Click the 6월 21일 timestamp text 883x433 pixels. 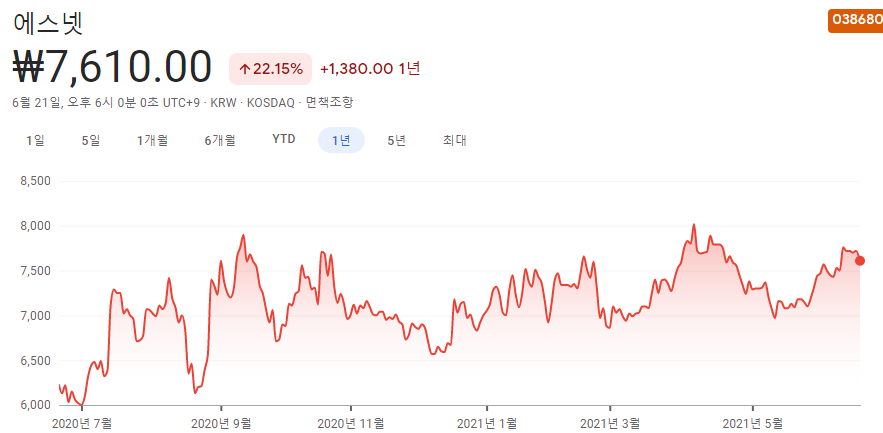[x=37, y=102]
